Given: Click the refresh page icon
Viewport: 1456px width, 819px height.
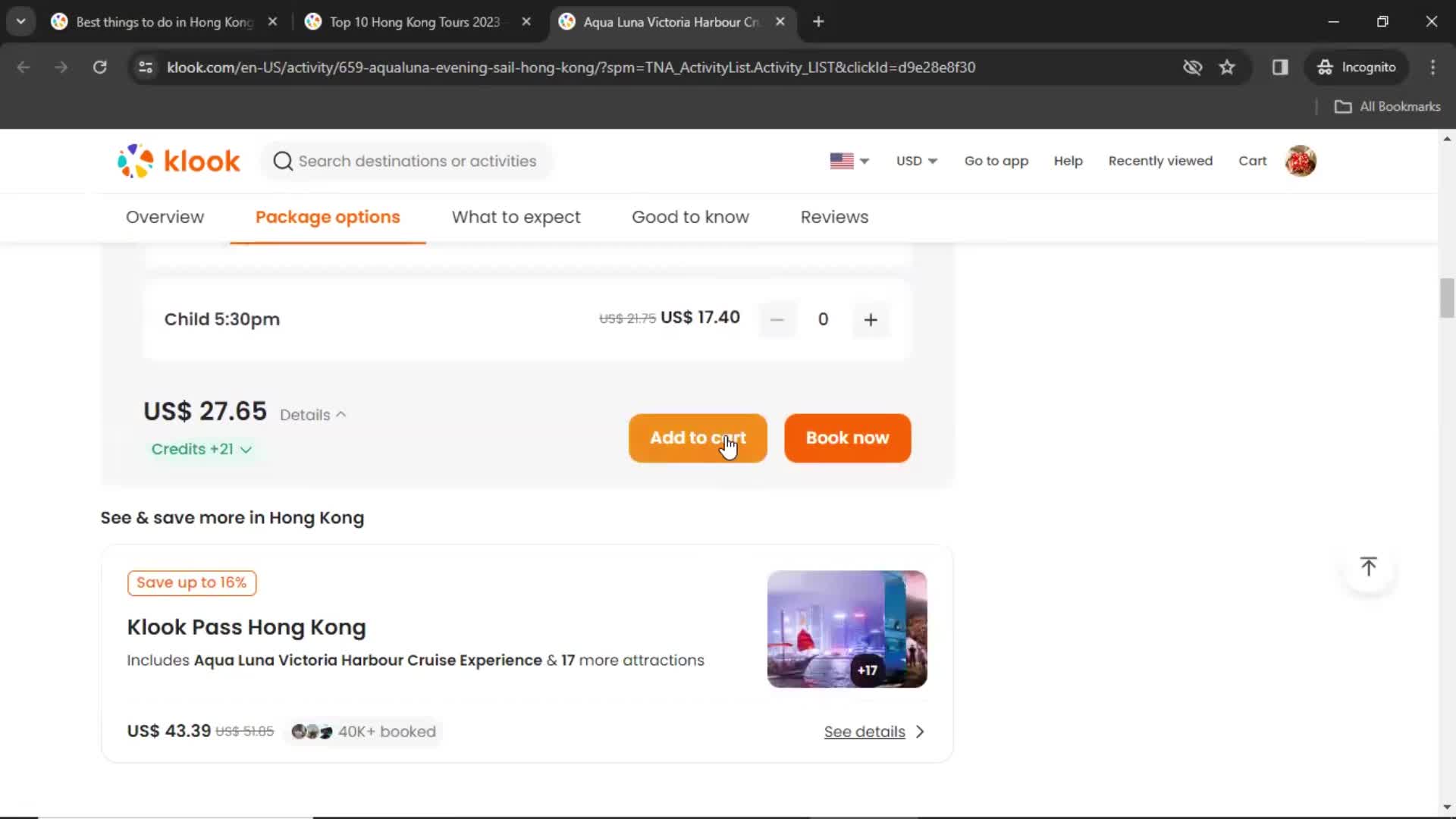Looking at the screenshot, I should [x=99, y=67].
